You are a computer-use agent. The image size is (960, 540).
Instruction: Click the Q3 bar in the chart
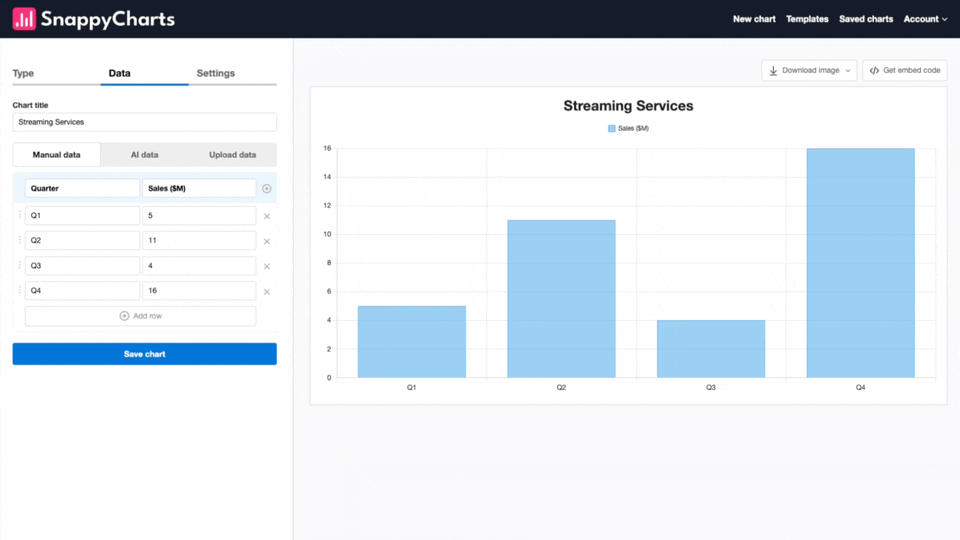(711, 349)
